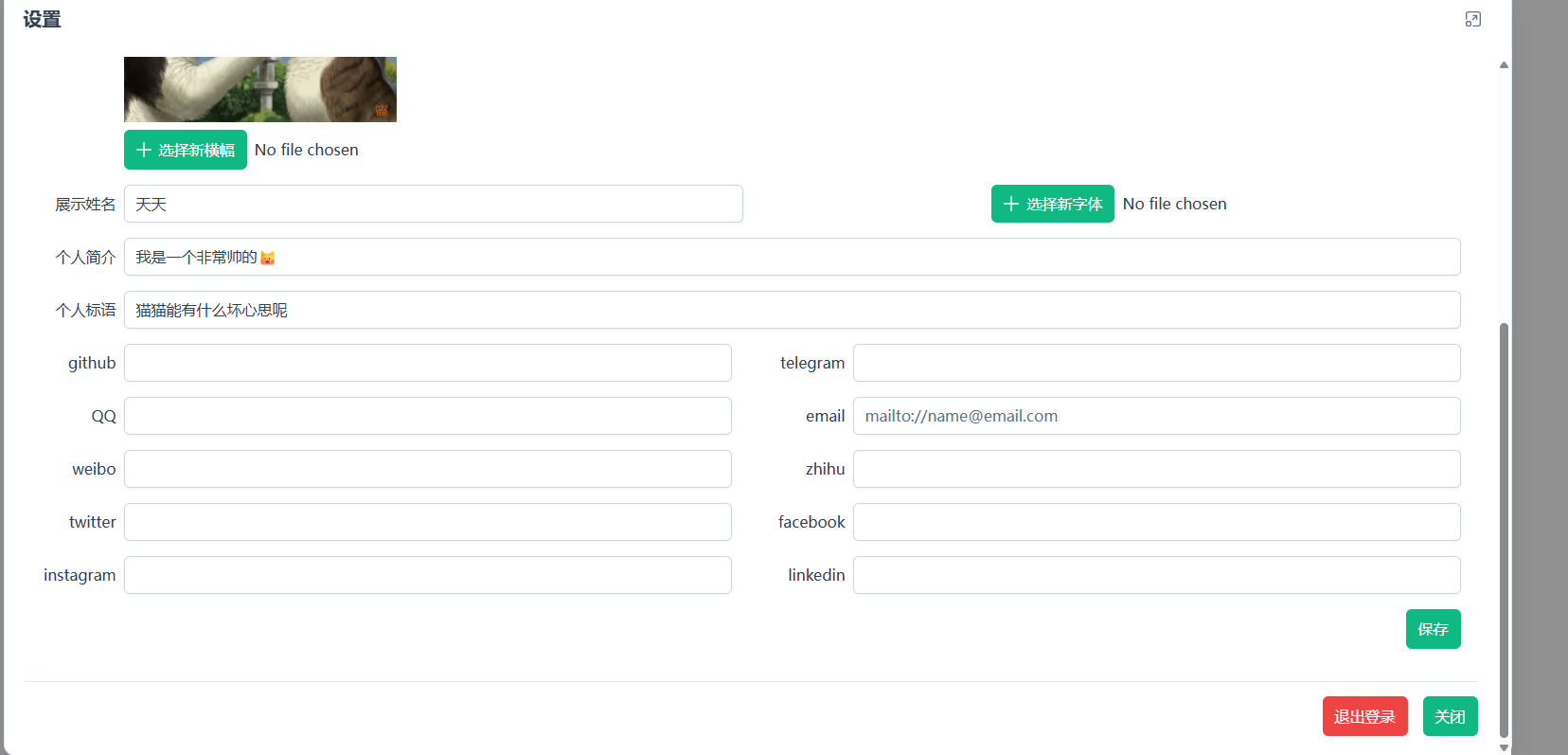Click the red 退出登录 button
This screenshot has width=1568, height=755.
(1365, 716)
